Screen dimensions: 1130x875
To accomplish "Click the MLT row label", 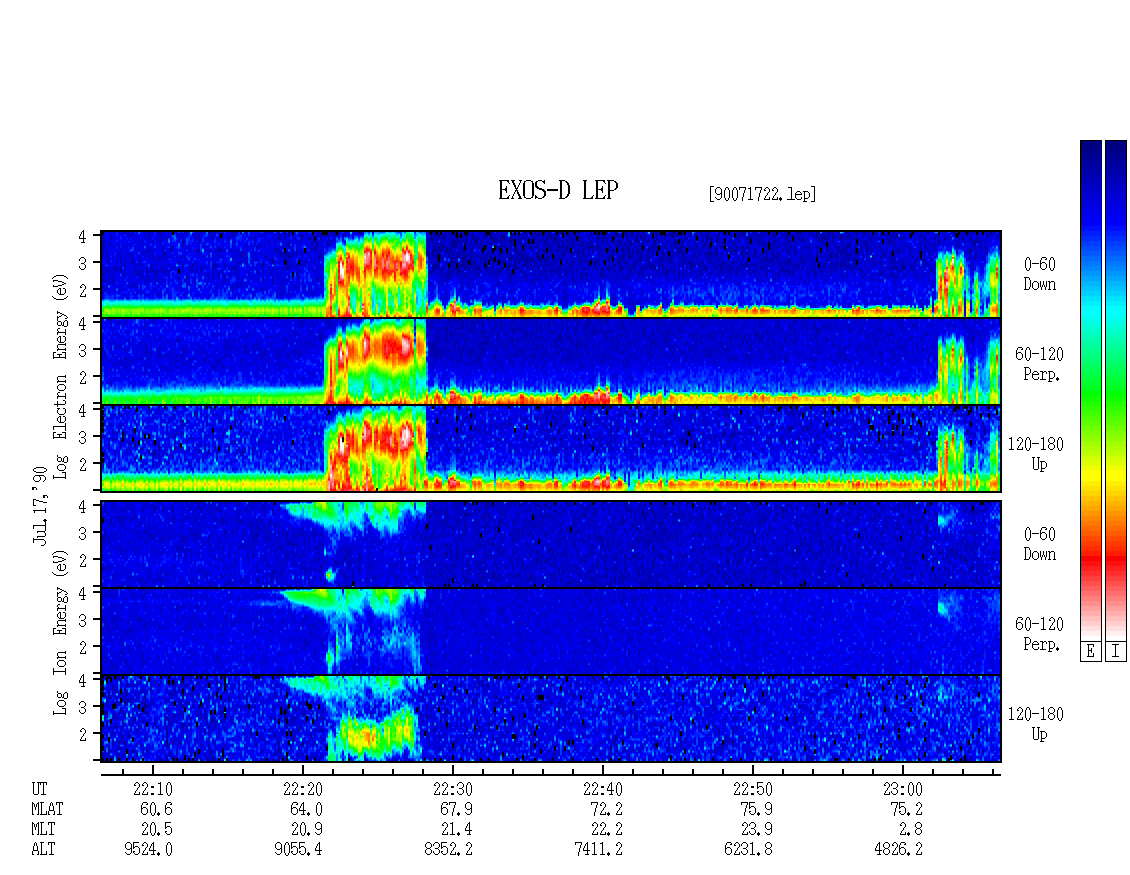I will pos(43,830).
